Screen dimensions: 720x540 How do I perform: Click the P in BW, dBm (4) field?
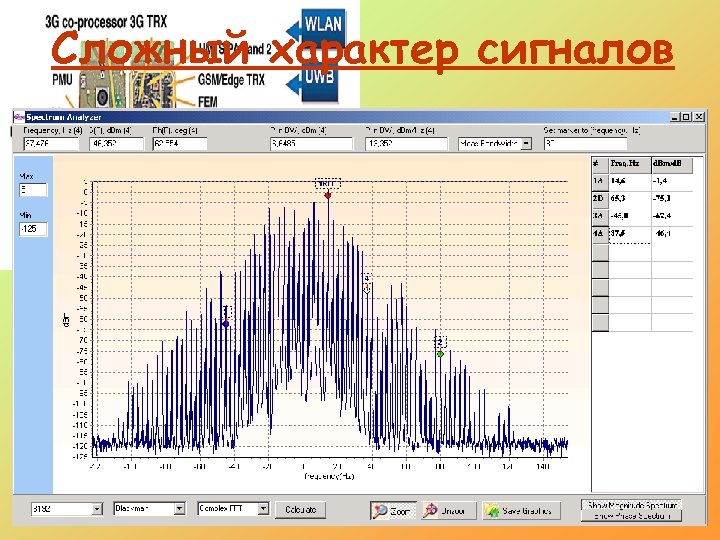pos(311,144)
